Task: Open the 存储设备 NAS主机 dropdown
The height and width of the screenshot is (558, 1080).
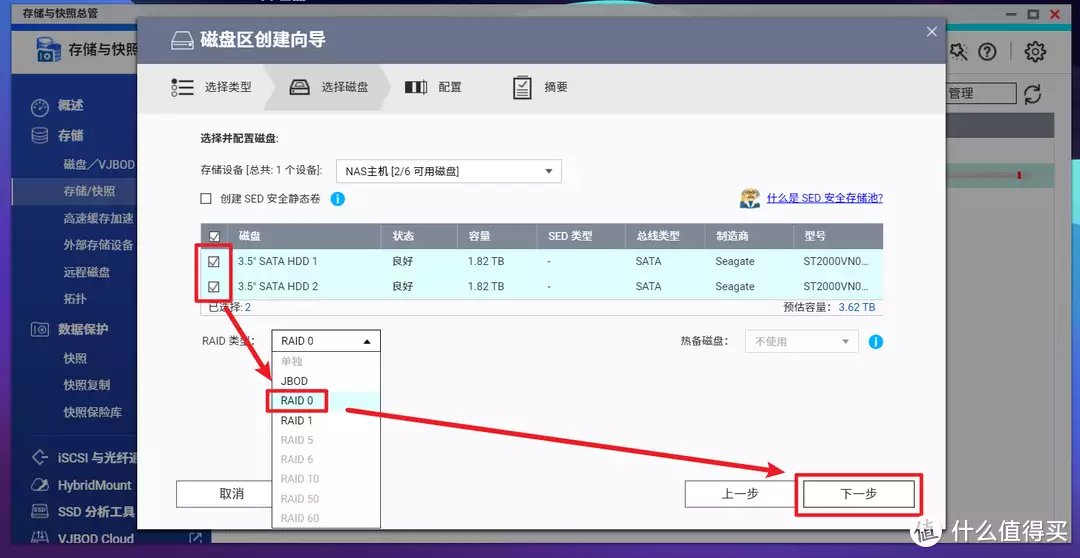Action: (x=449, y=172)
